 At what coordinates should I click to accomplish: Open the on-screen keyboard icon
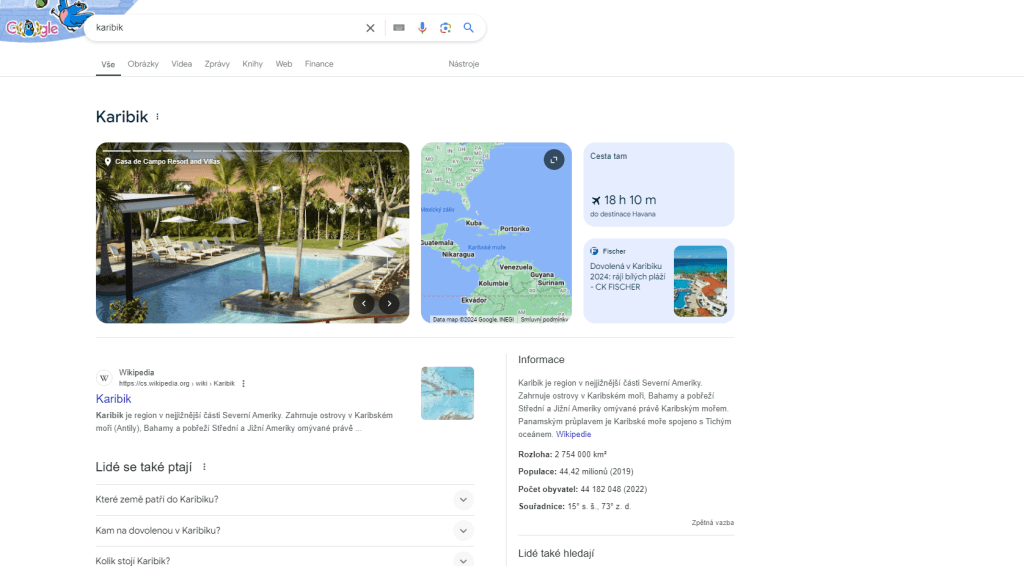pyautogui.click(x=398, y=28)
